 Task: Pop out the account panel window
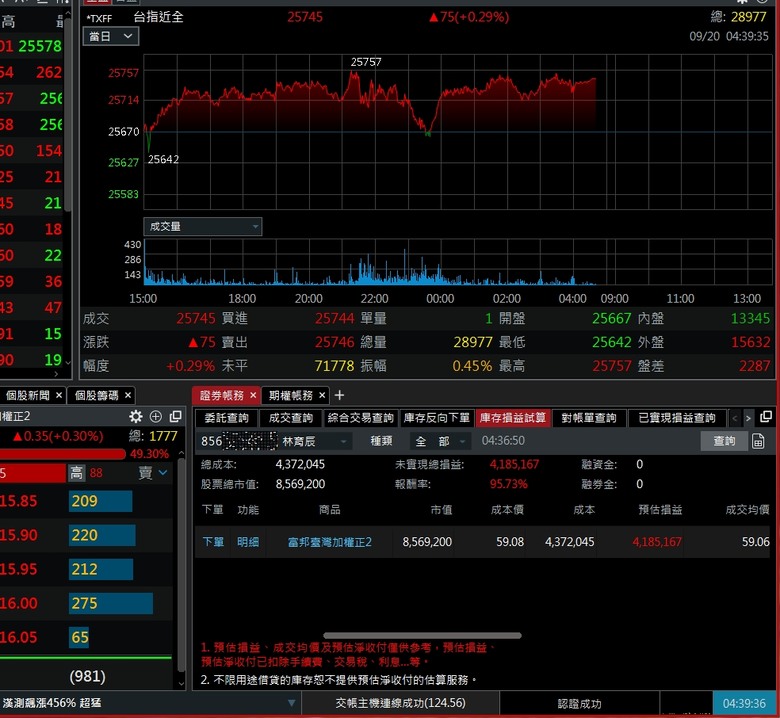pyautogui.click(x=766, y=416)
